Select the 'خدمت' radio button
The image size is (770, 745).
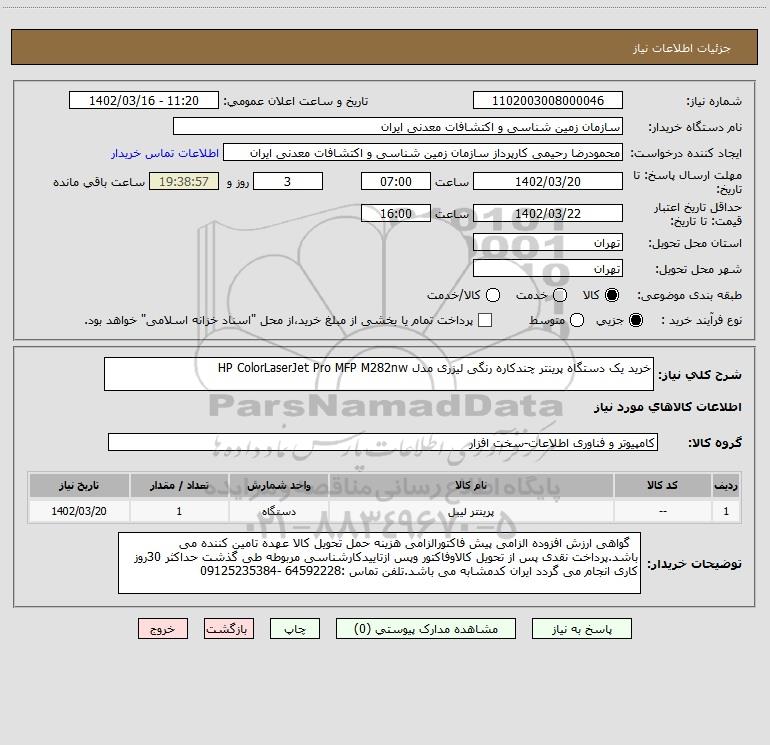560,295
